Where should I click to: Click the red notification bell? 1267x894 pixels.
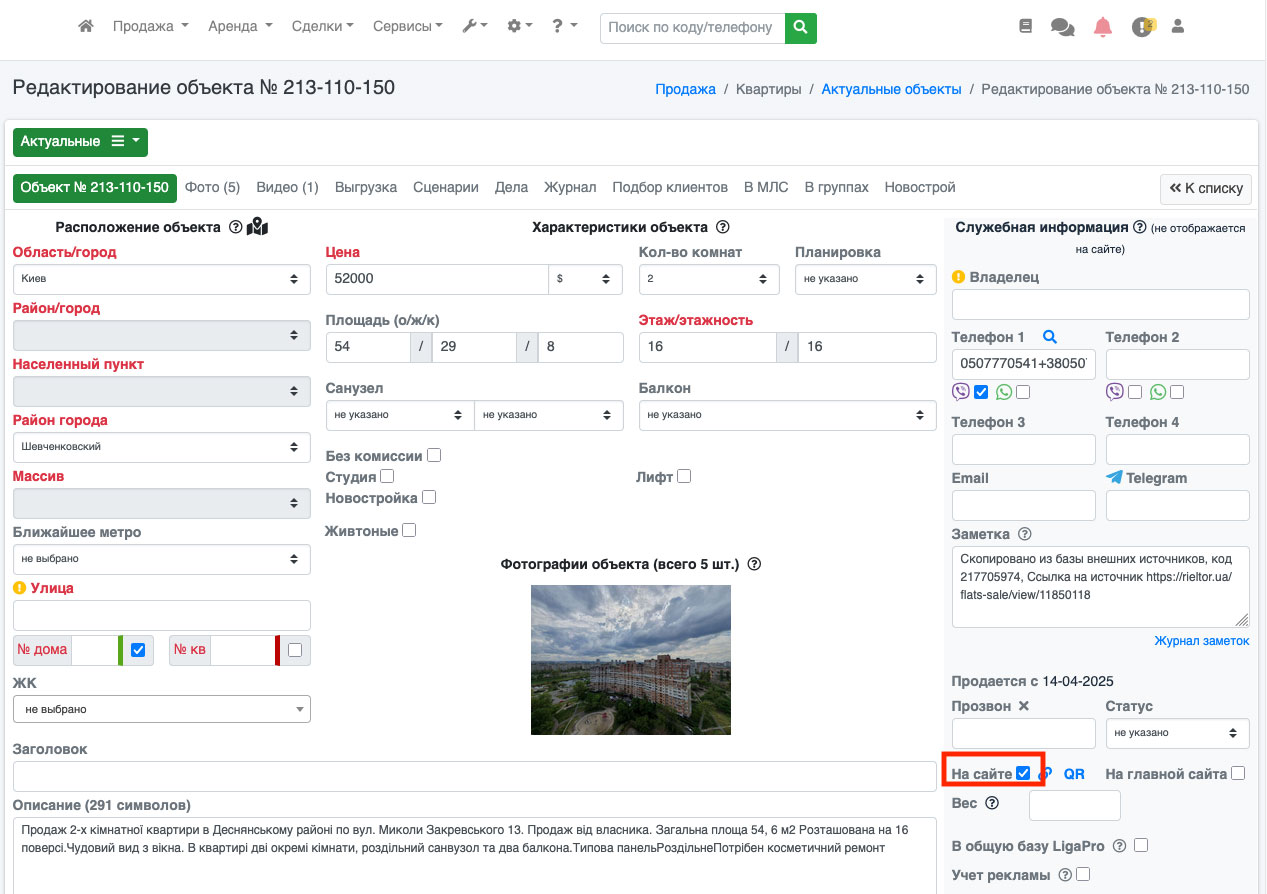1102,28
